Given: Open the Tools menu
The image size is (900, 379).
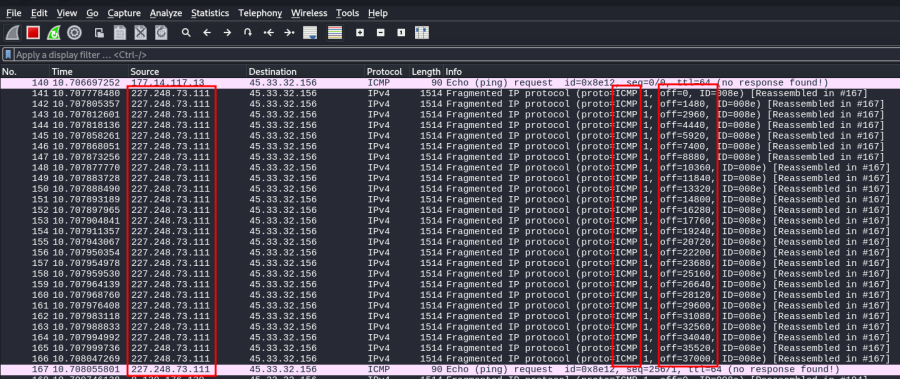Looking at the screenshot, I should pos(347,13).
